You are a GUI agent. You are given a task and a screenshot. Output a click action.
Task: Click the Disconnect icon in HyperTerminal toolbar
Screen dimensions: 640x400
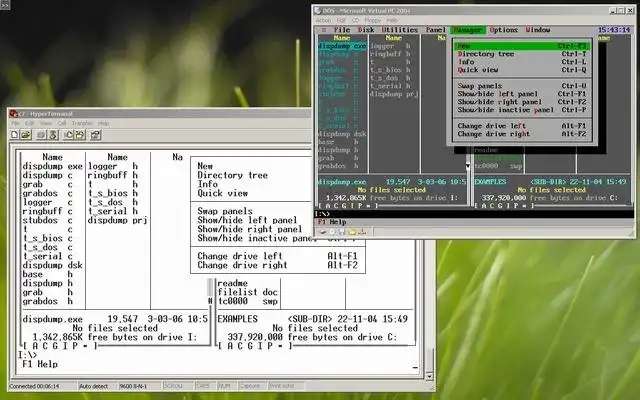tap(53, 135)
